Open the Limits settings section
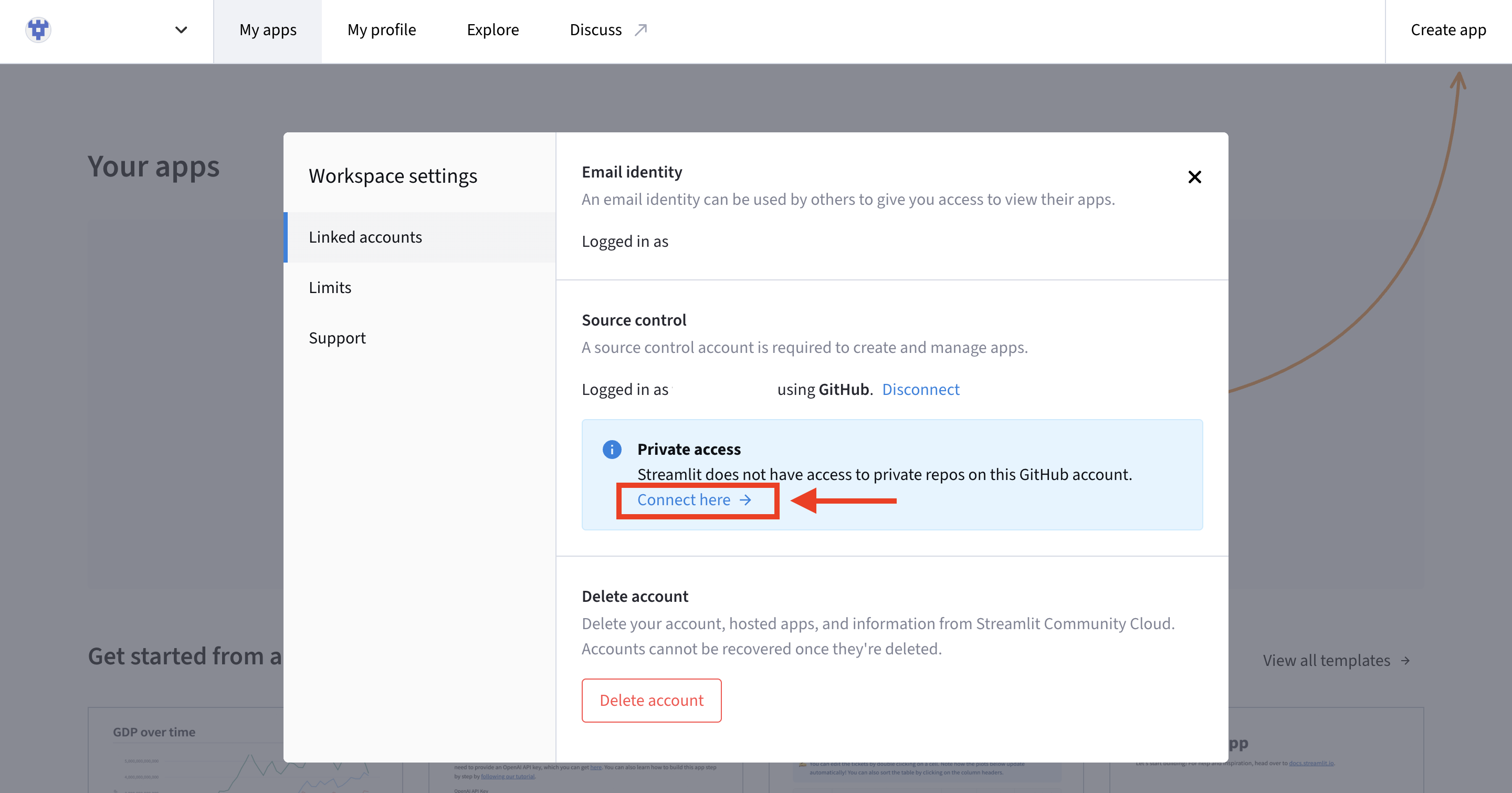 click(x=330, y=288)
